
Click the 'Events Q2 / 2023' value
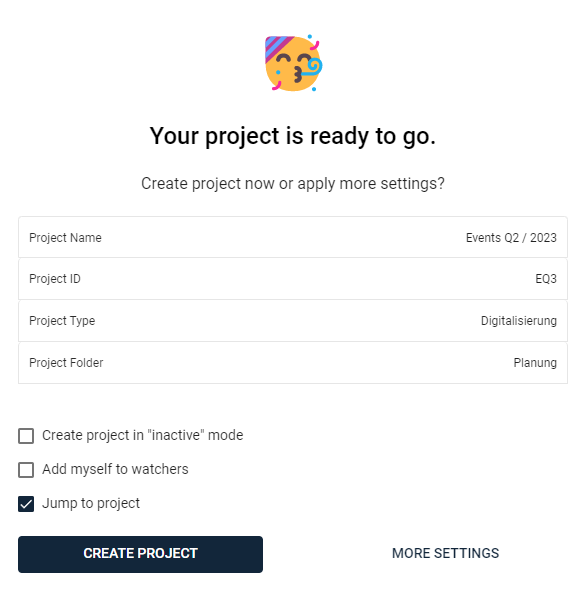point(511,238)
